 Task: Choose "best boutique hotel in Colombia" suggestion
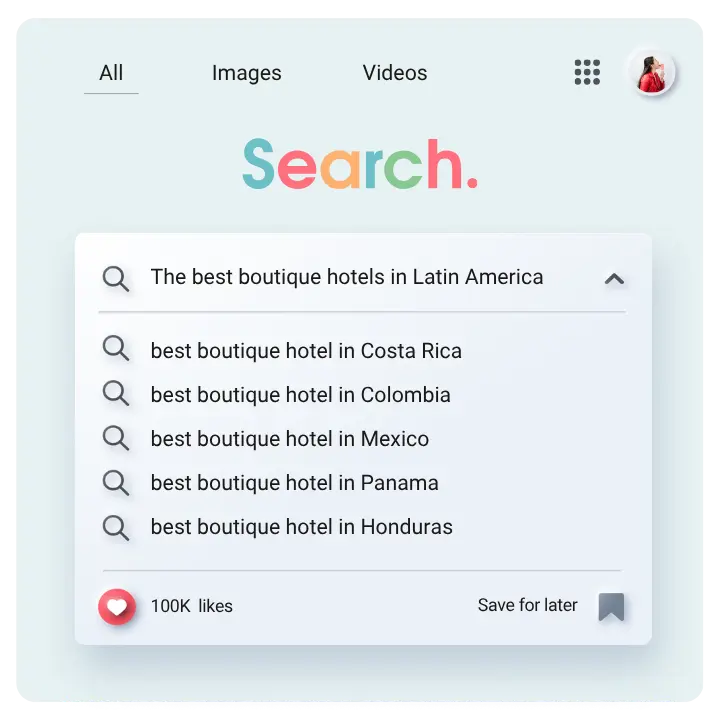(x=300, y=395)
